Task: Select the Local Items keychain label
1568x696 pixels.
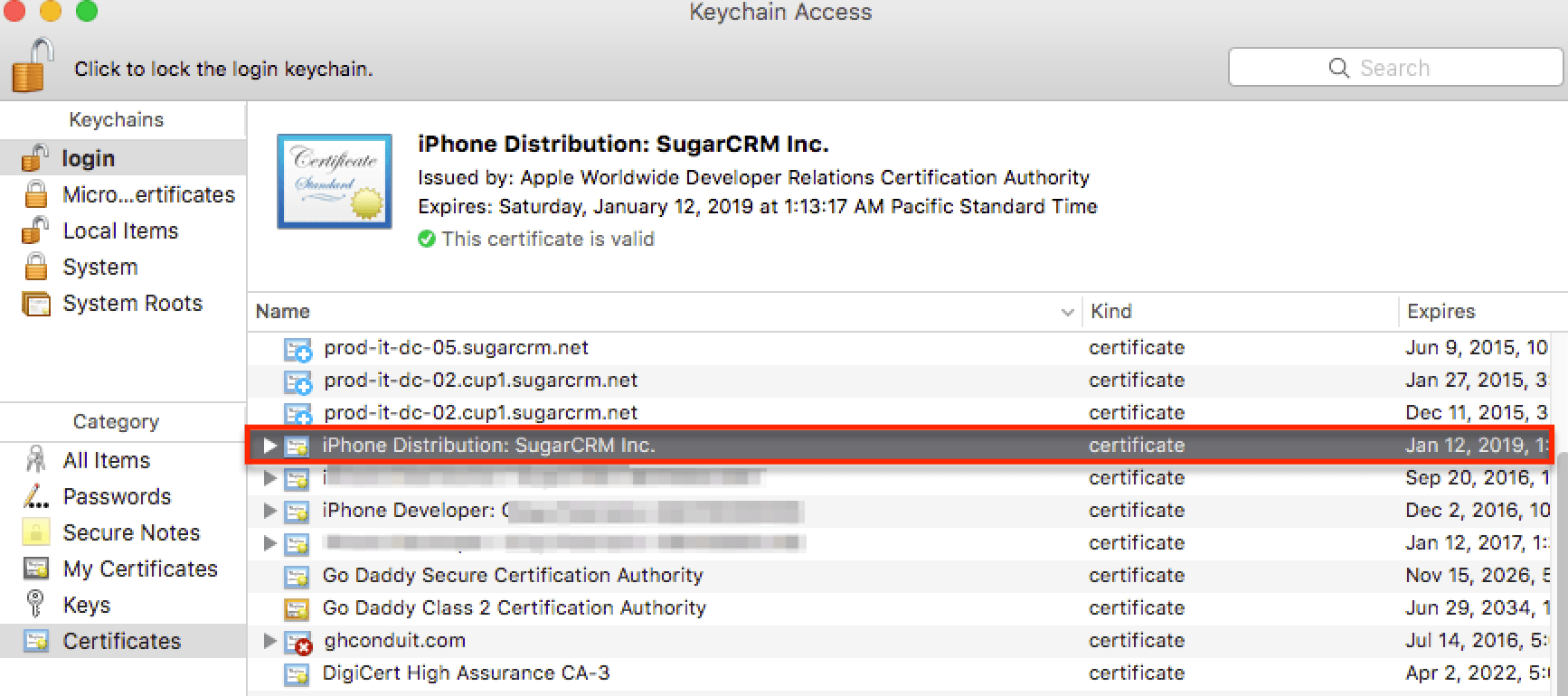Action: [x=120, y=230]
